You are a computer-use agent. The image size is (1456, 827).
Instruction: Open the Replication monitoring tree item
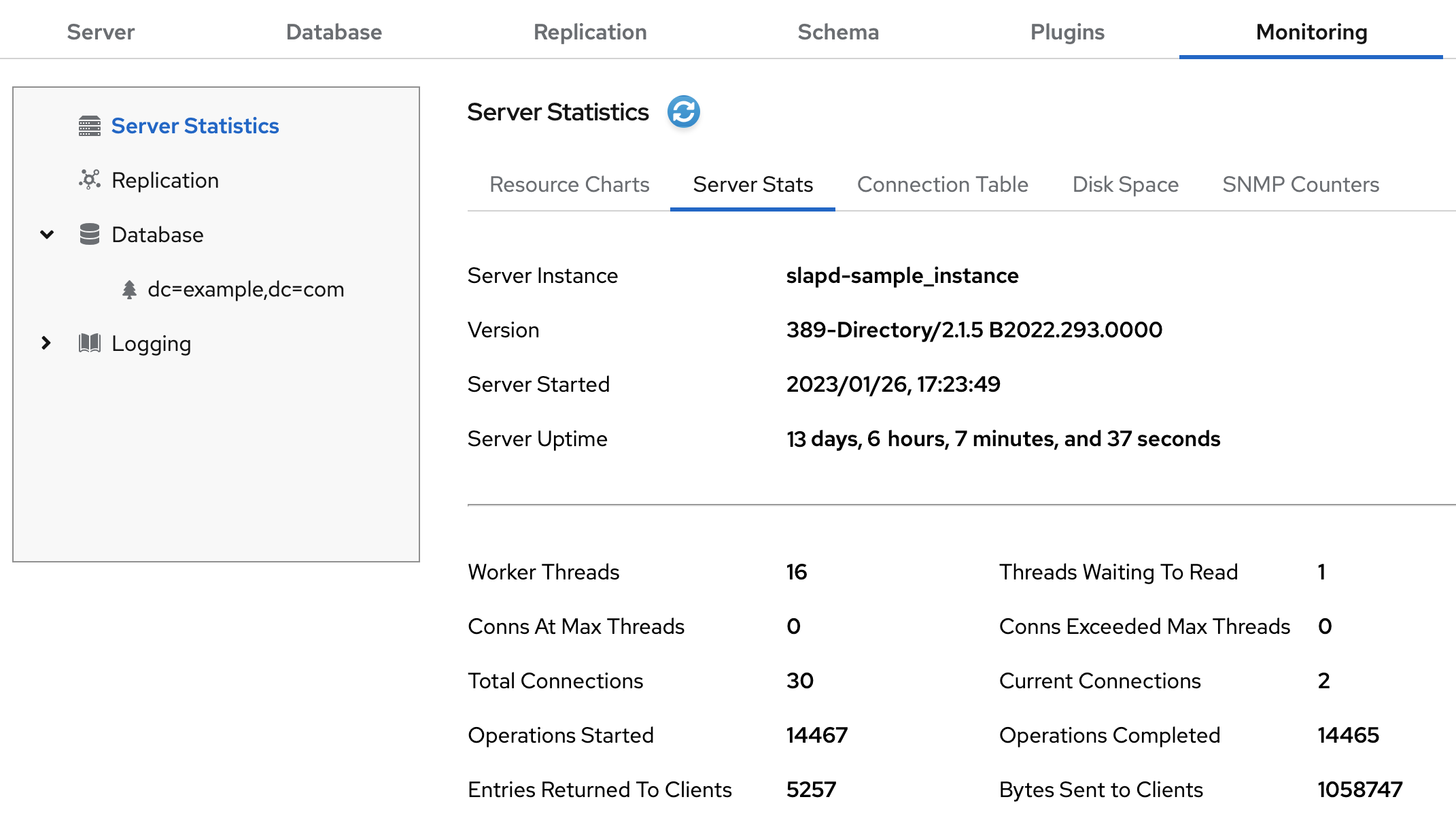(164, 180)
